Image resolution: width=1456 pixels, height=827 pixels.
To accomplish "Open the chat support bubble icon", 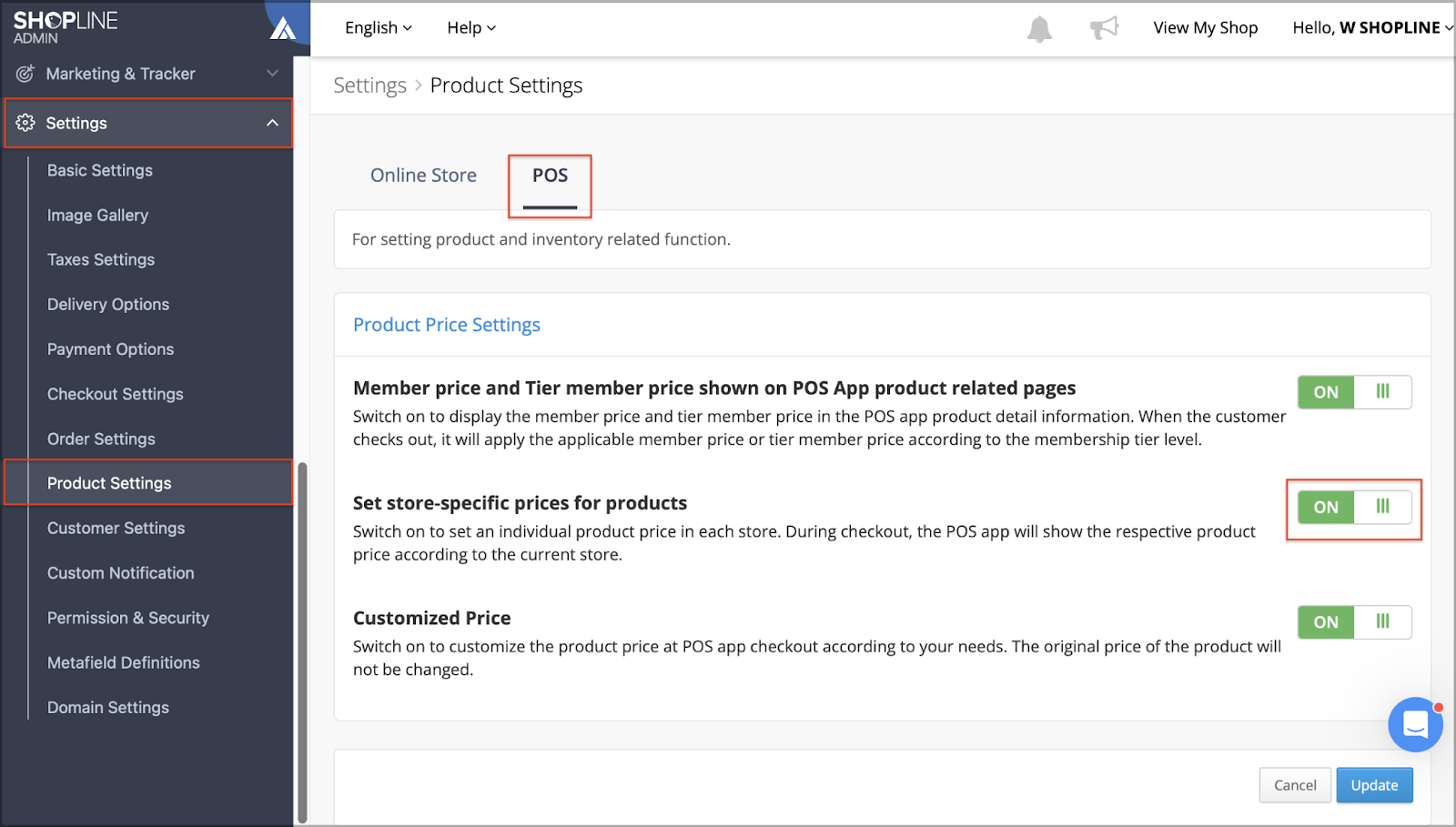I will 1415,724.
